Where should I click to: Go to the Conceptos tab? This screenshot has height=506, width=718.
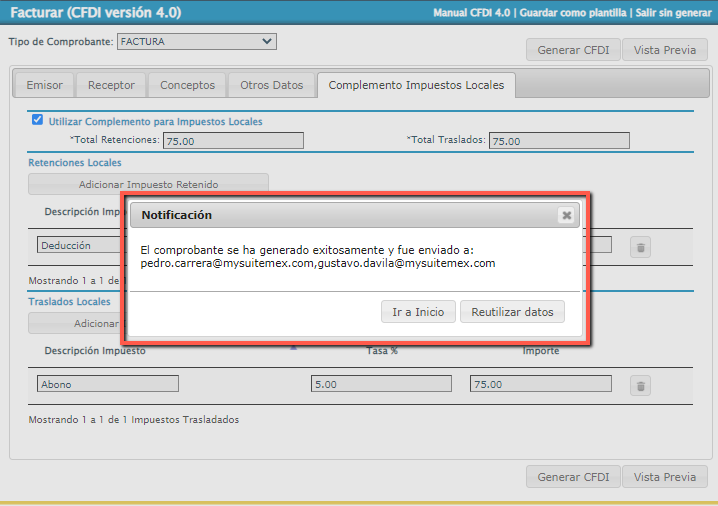187,85
